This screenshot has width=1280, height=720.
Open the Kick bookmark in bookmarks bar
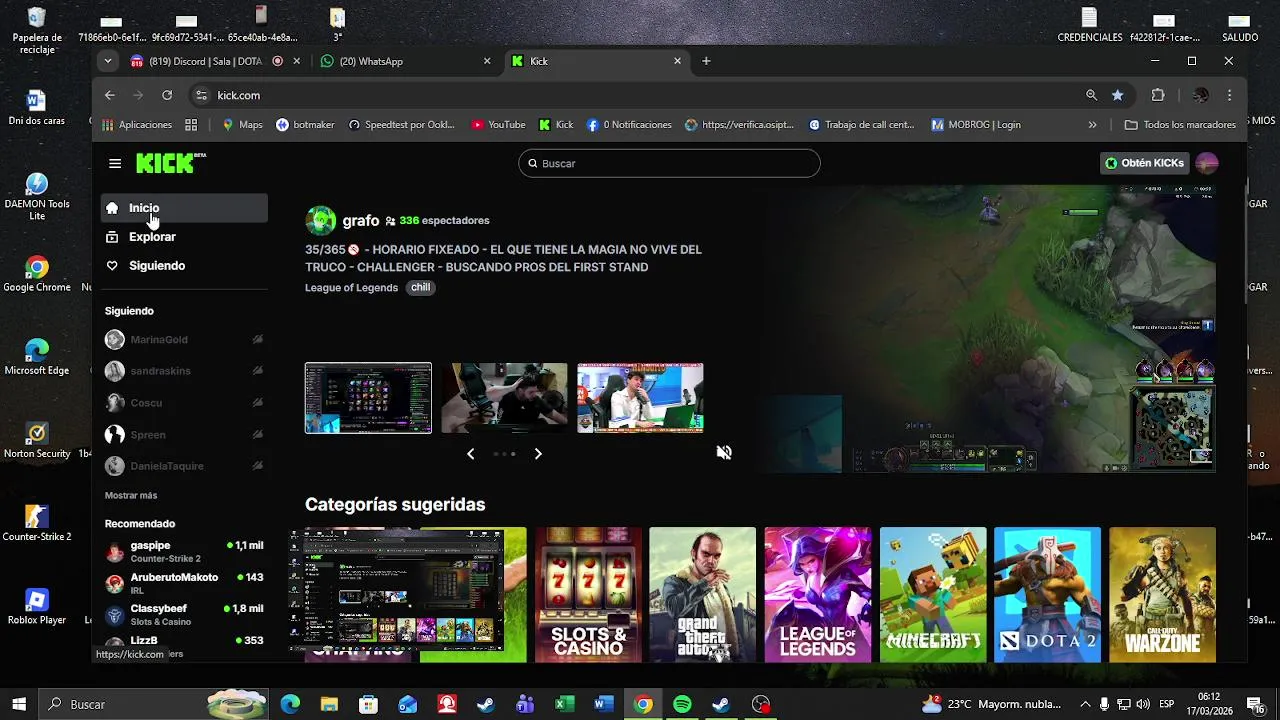[556, 125]
